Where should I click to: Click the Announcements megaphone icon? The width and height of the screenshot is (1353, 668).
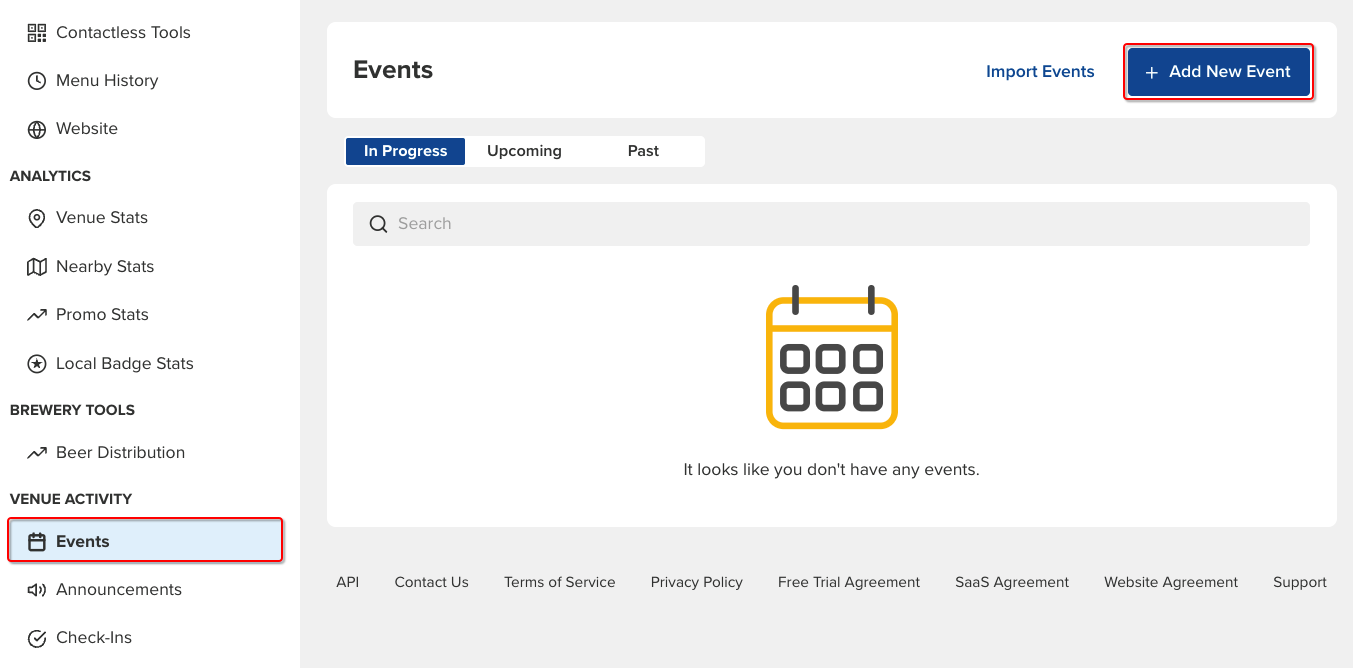[x=37, y=590]
